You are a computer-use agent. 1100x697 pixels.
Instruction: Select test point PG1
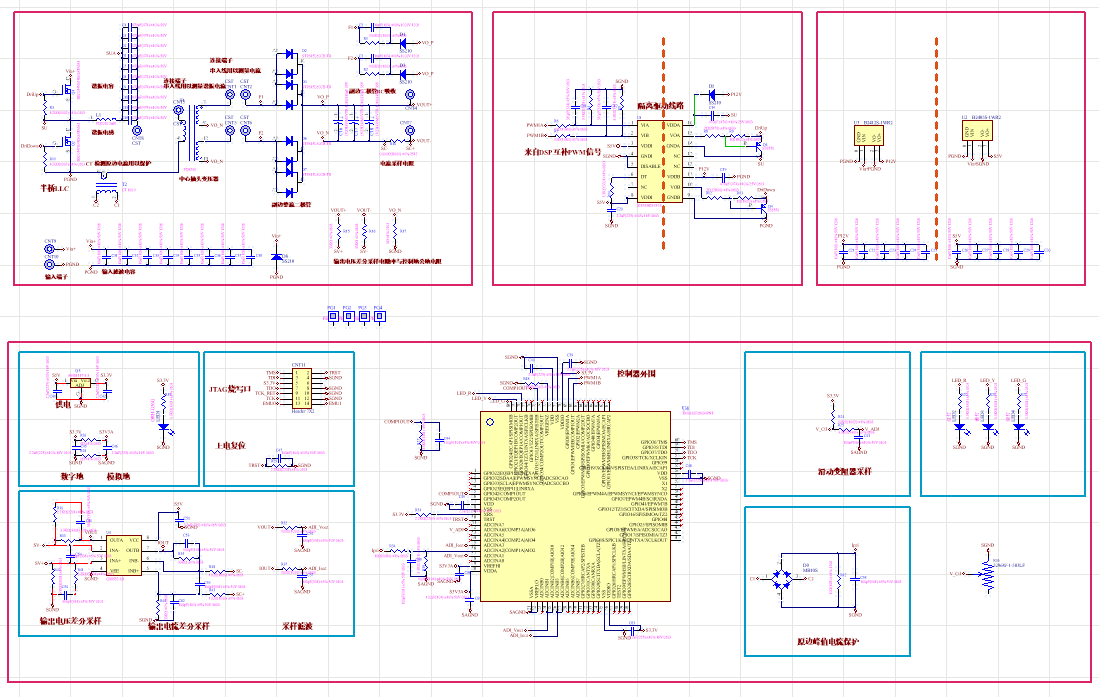[333, 316]
